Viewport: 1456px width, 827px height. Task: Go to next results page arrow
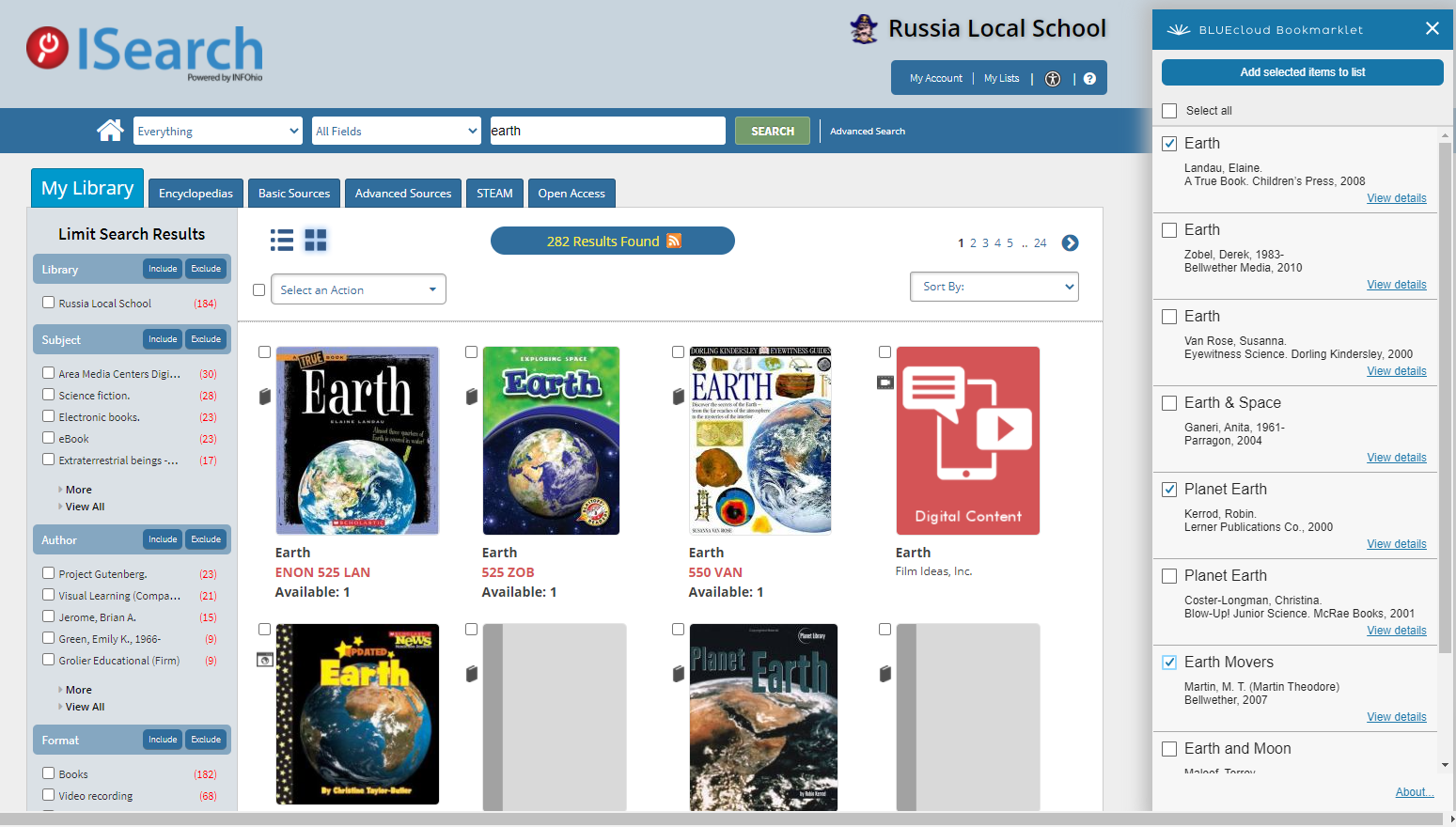[x=1070, y=243]
